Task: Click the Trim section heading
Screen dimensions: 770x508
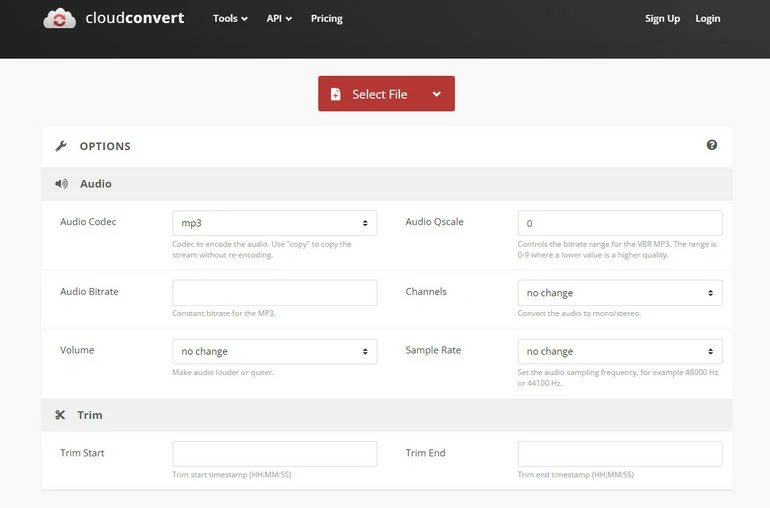Action: [90, 415]
